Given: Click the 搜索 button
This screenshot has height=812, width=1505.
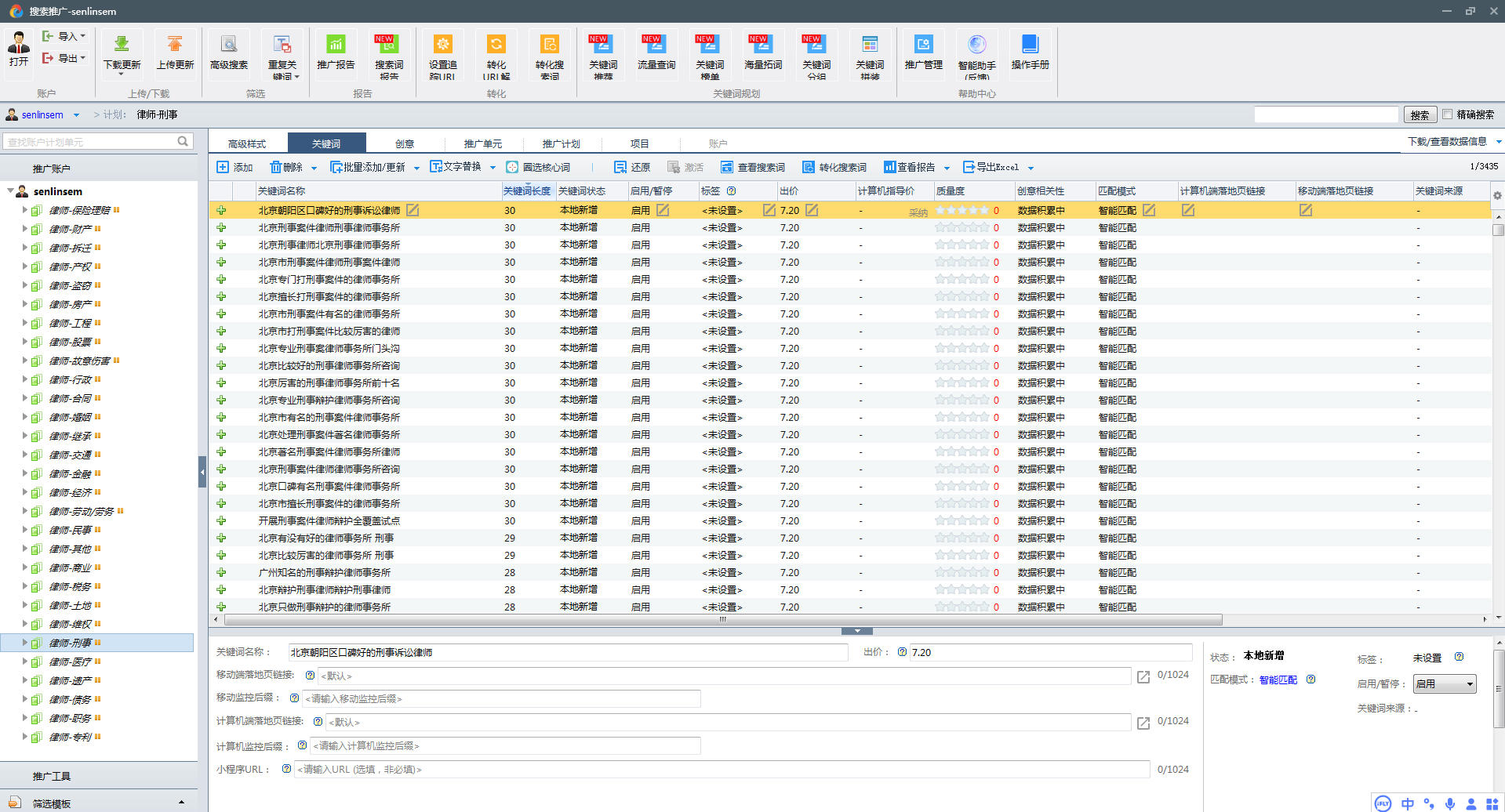Looking at the screenshot, I should pos(1420,115).
